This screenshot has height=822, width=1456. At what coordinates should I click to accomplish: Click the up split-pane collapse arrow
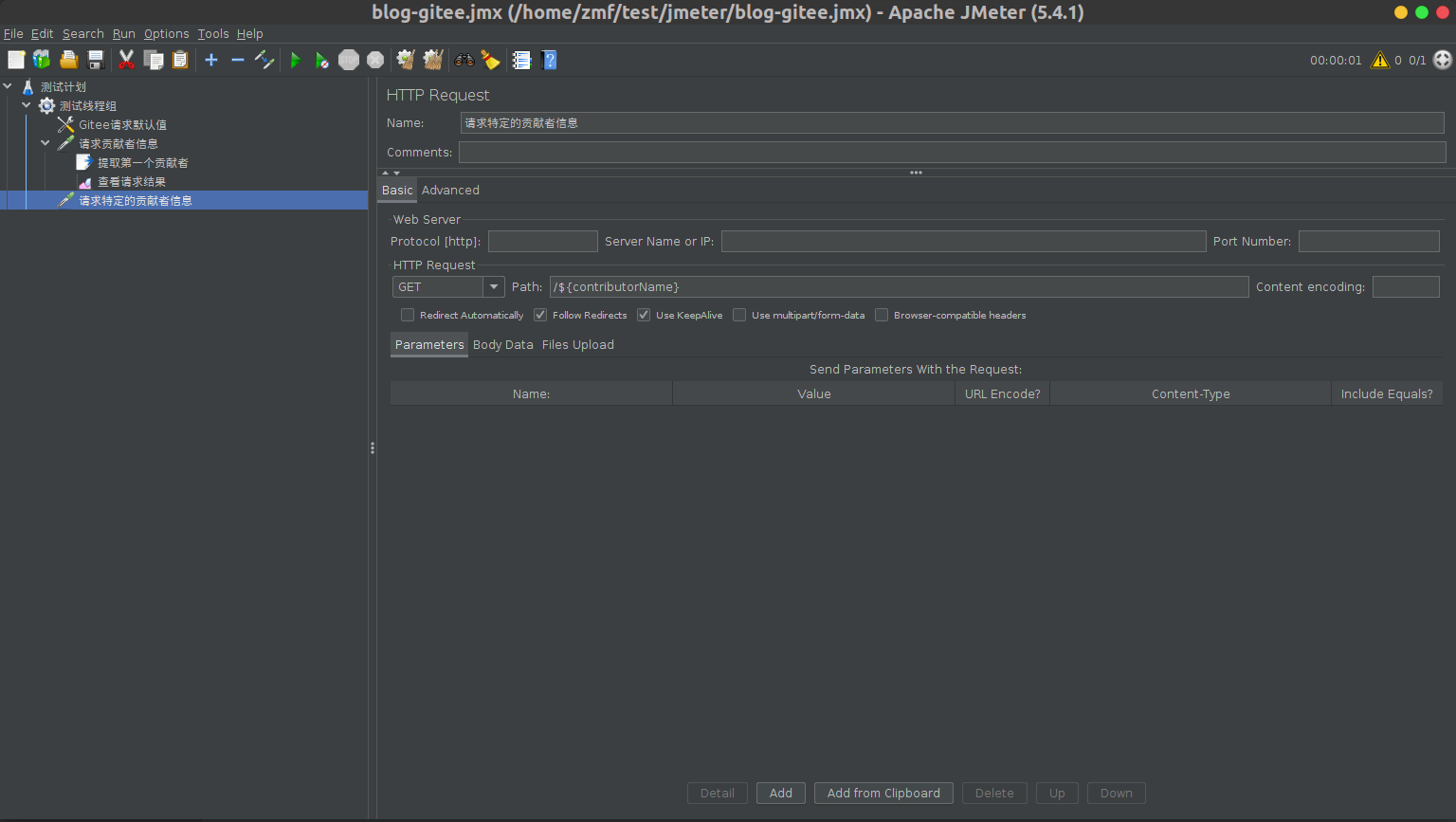point(386,173)
